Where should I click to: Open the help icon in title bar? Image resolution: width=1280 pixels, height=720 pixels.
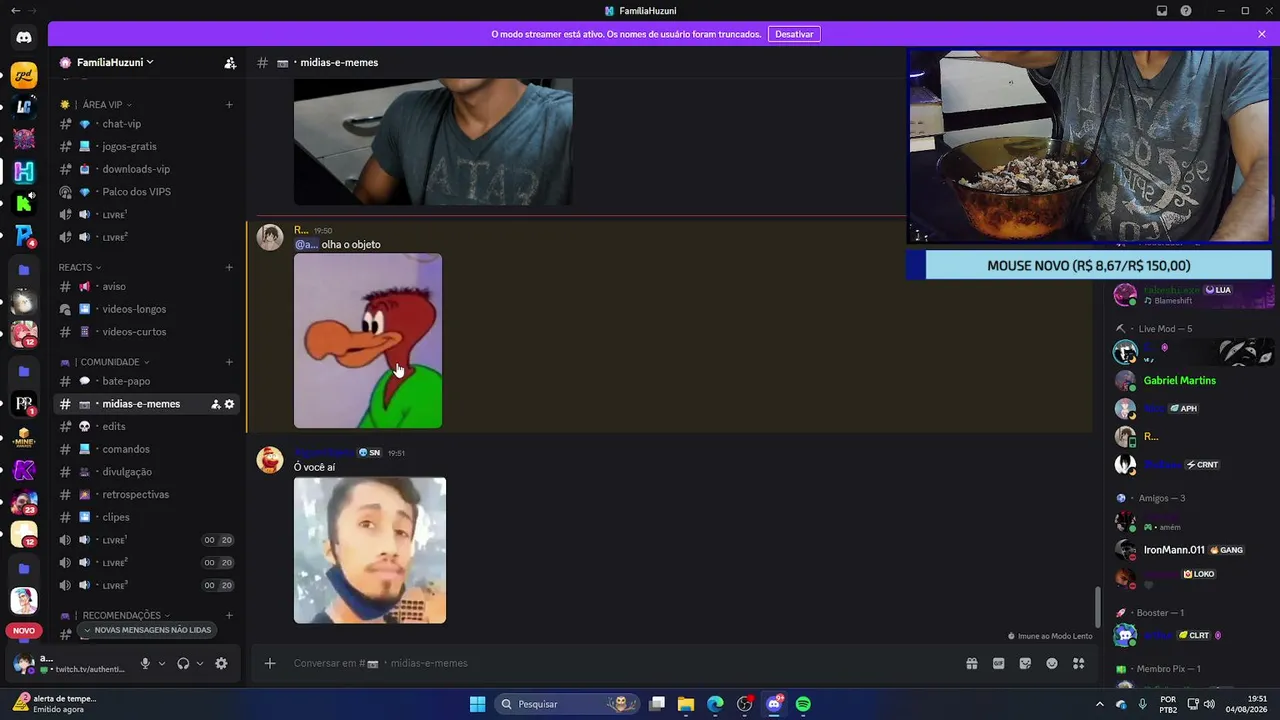[1186, 11]
